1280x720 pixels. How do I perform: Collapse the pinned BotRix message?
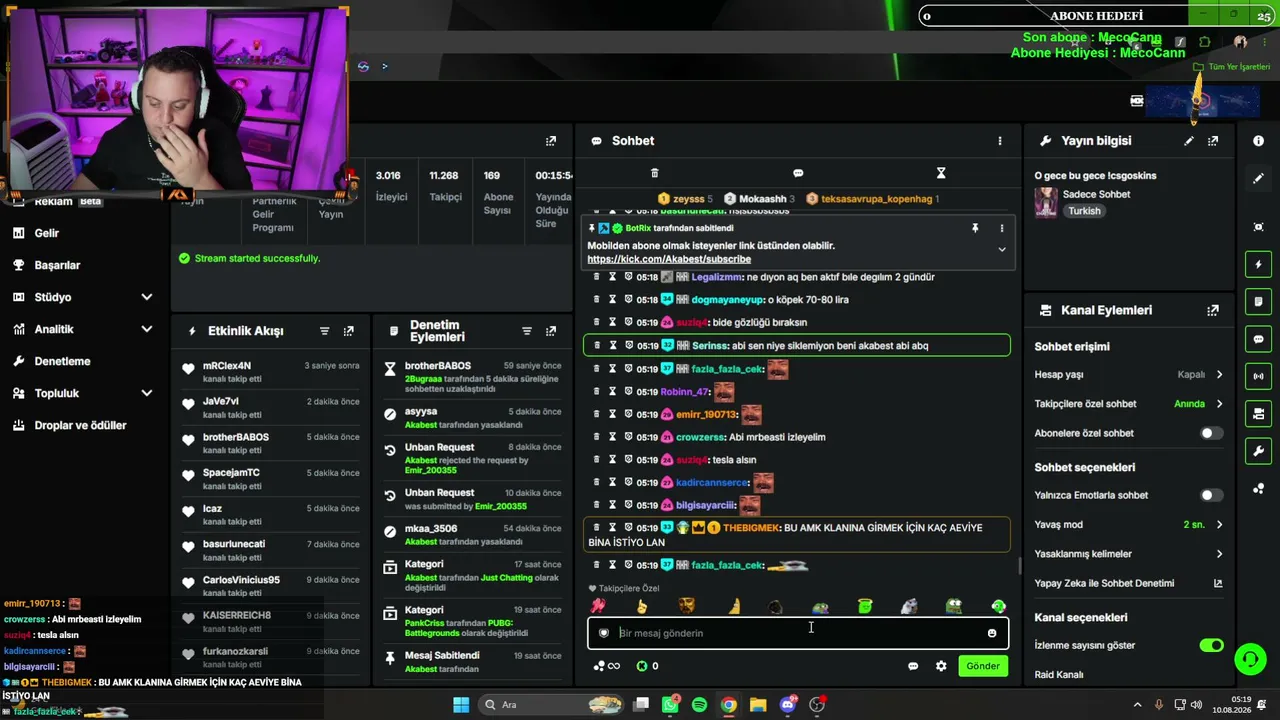[x=1001, y=250]
